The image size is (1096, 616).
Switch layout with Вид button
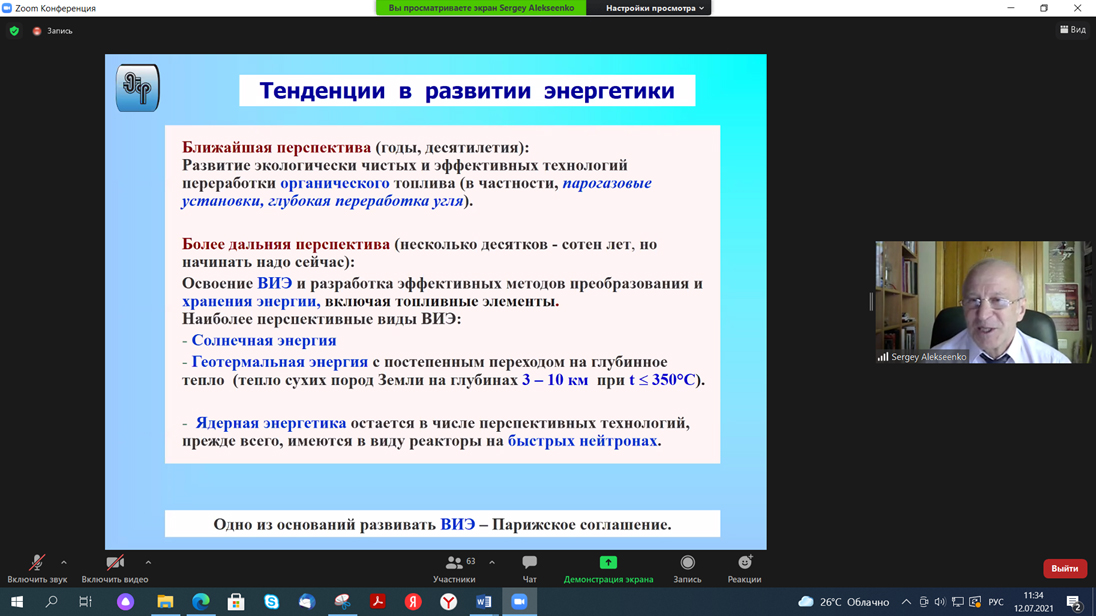tap(1072, 30)
